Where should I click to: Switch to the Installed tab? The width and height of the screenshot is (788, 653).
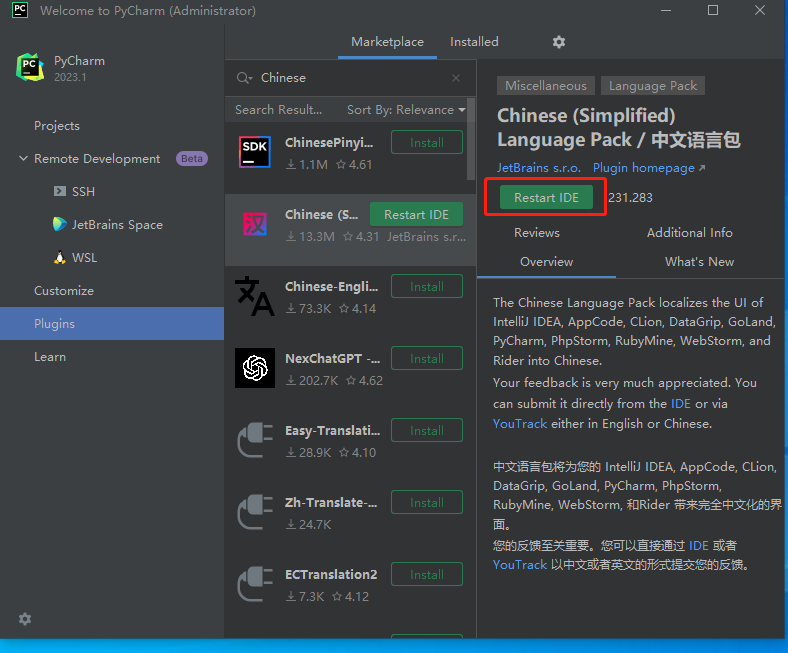point(474,42)
